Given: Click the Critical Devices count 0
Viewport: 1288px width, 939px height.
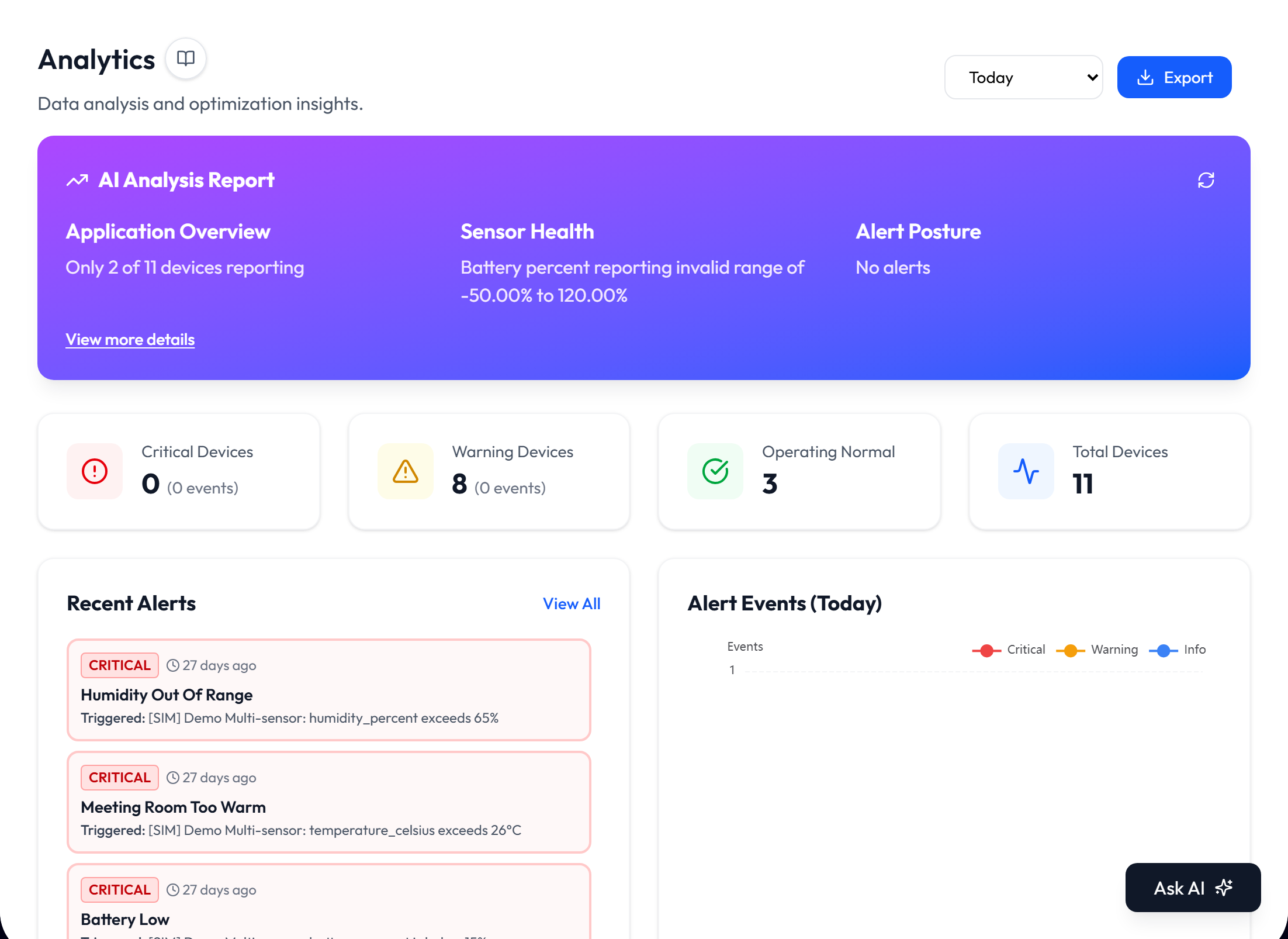Looking at the screenshot, I should click(151, 484).
